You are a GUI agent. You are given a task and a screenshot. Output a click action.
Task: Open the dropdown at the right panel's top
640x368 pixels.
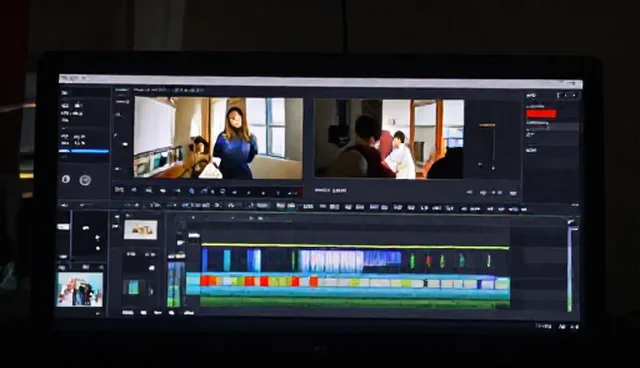568,95
